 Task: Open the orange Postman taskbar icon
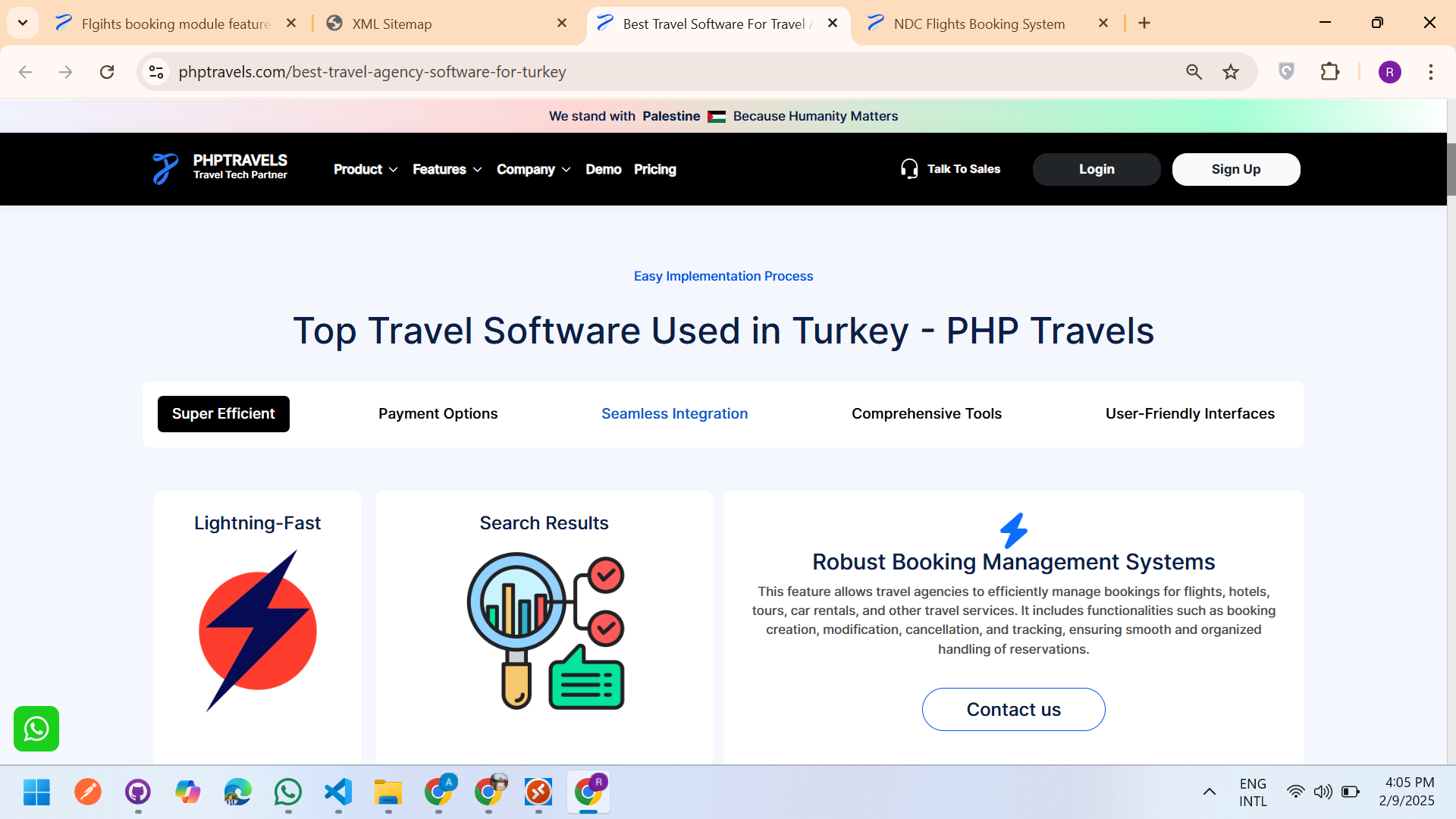click(88, 792)
